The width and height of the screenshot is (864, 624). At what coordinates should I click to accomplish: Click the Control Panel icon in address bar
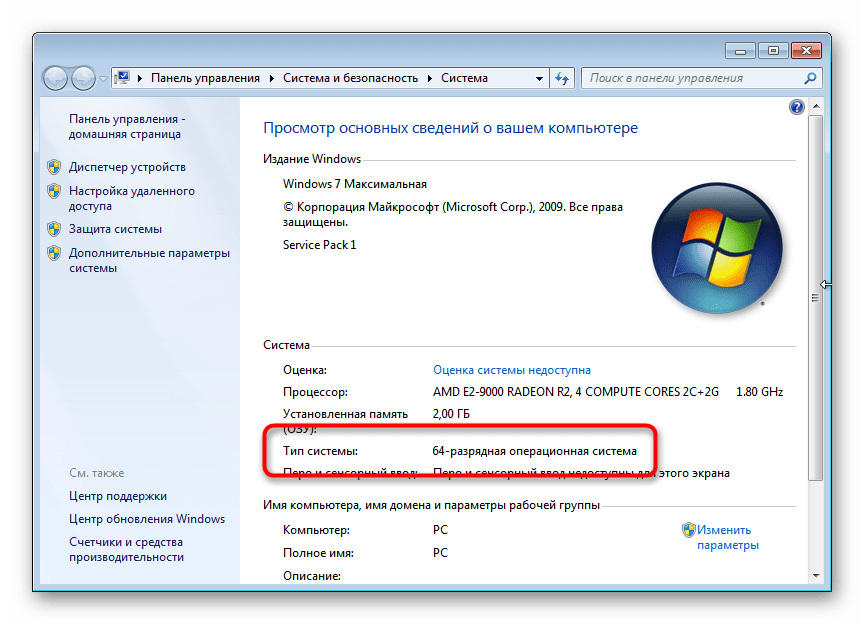[122, 78]
